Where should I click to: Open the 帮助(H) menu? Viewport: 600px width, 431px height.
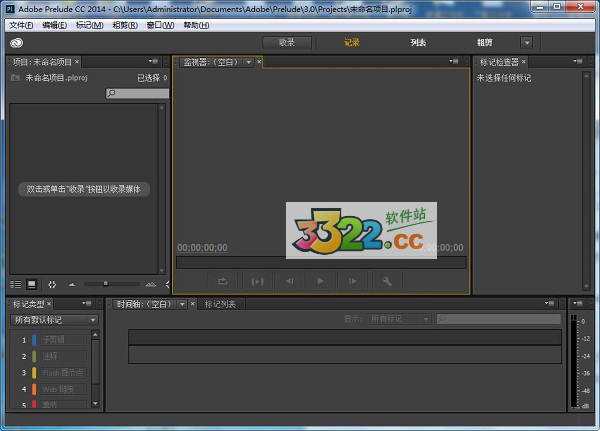pyautogui.click(x=196, y=25)
